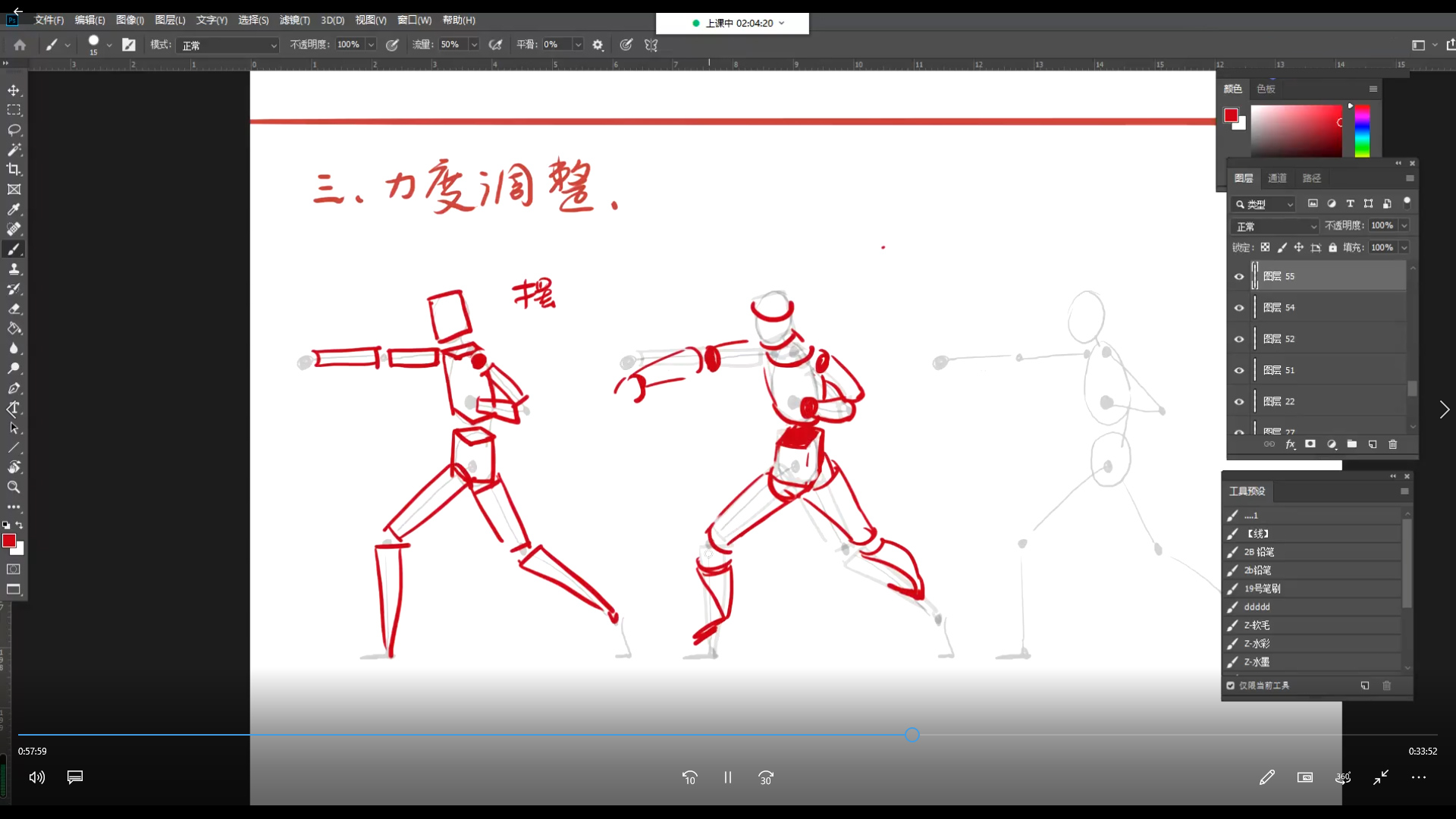
Task: Select the History Brush tool
Action: [x=14, y=289]
